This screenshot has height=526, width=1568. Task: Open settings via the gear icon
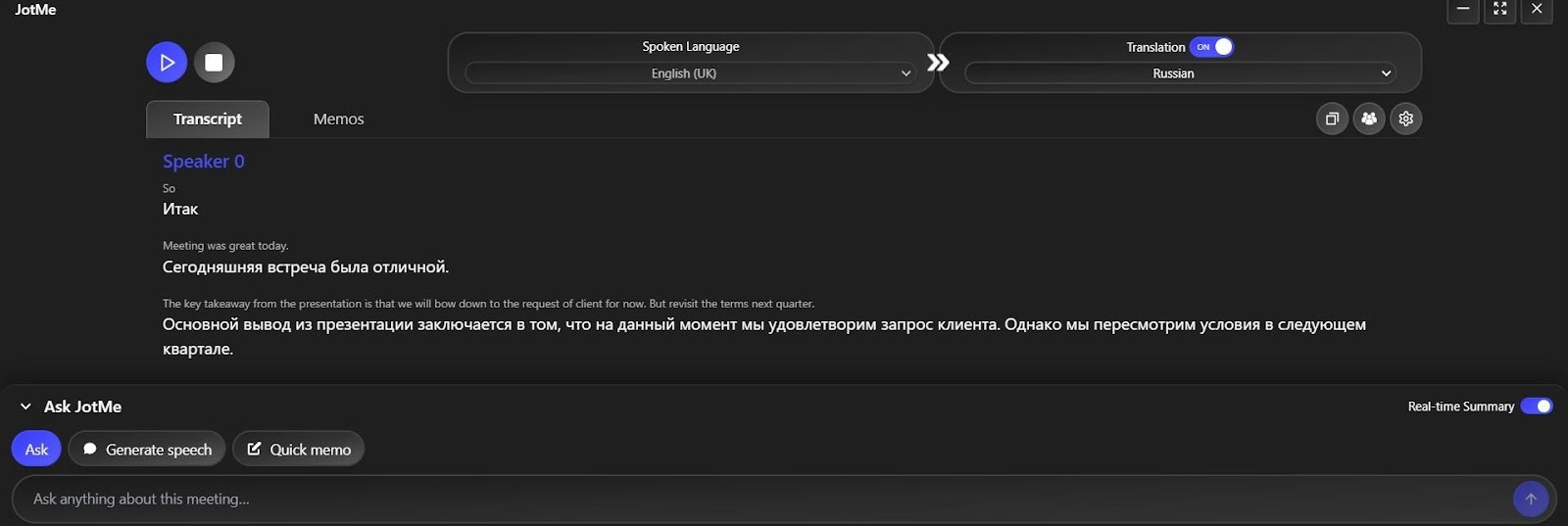coord(1406,119)
